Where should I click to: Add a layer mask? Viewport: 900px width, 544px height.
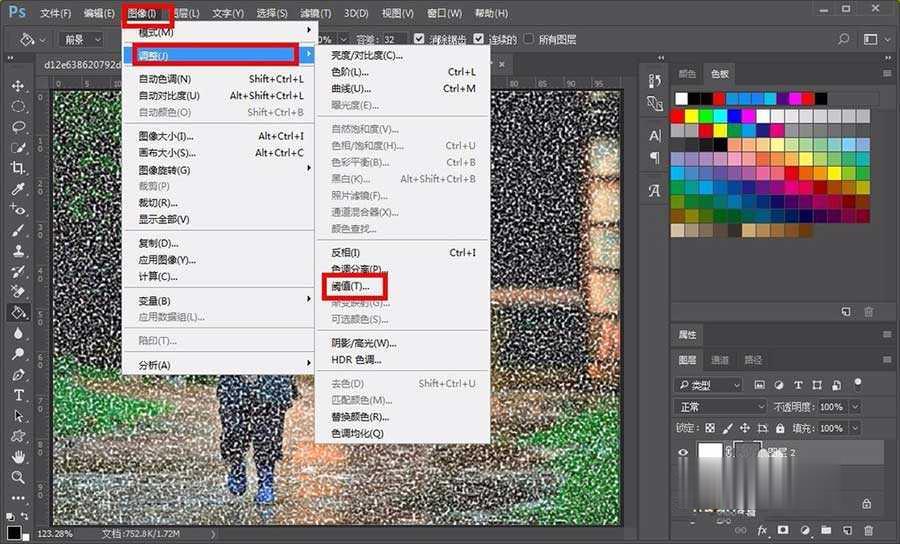783,530
